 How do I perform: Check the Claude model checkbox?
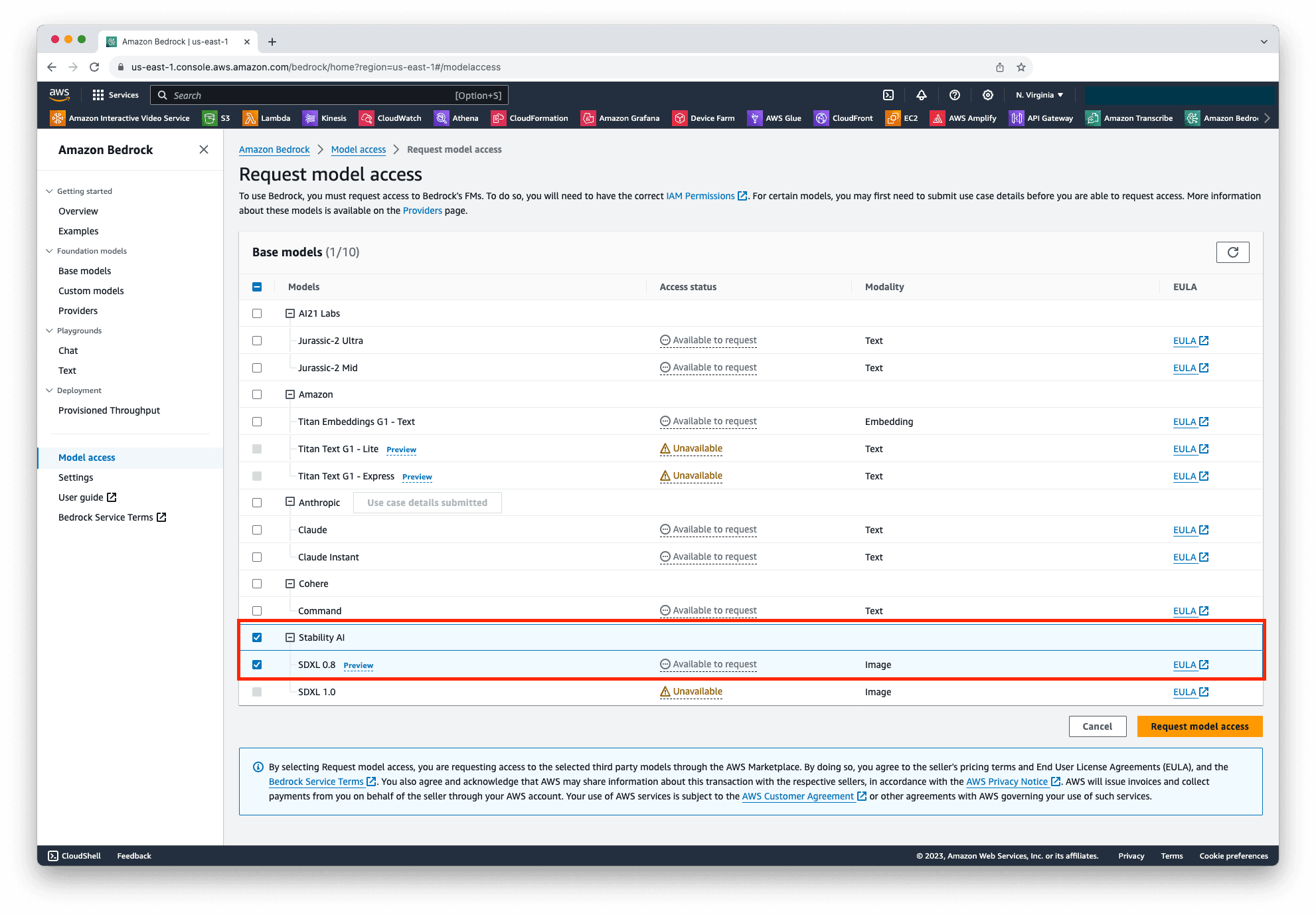click(257, 530)
